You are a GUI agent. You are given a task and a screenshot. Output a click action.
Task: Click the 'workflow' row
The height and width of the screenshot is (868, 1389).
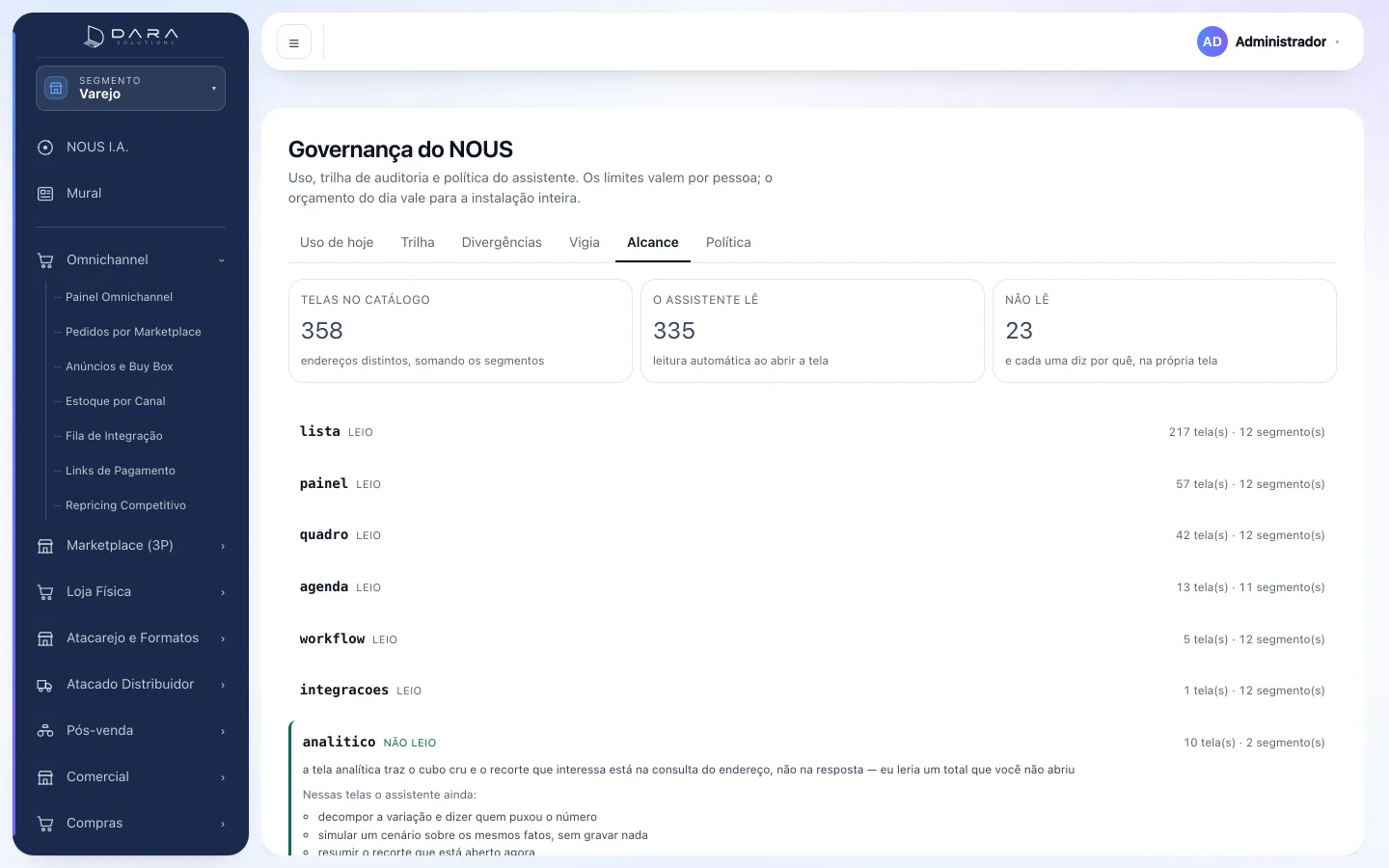tap(812, 639)
